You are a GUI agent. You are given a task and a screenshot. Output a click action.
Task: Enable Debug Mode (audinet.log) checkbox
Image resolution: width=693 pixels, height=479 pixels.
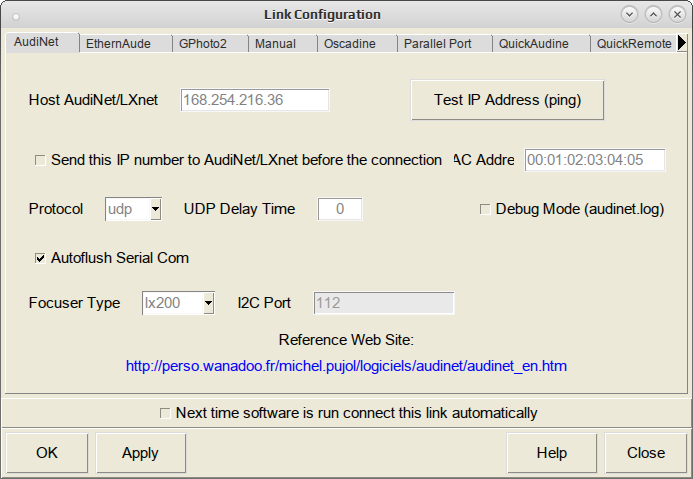coord(485,209)
